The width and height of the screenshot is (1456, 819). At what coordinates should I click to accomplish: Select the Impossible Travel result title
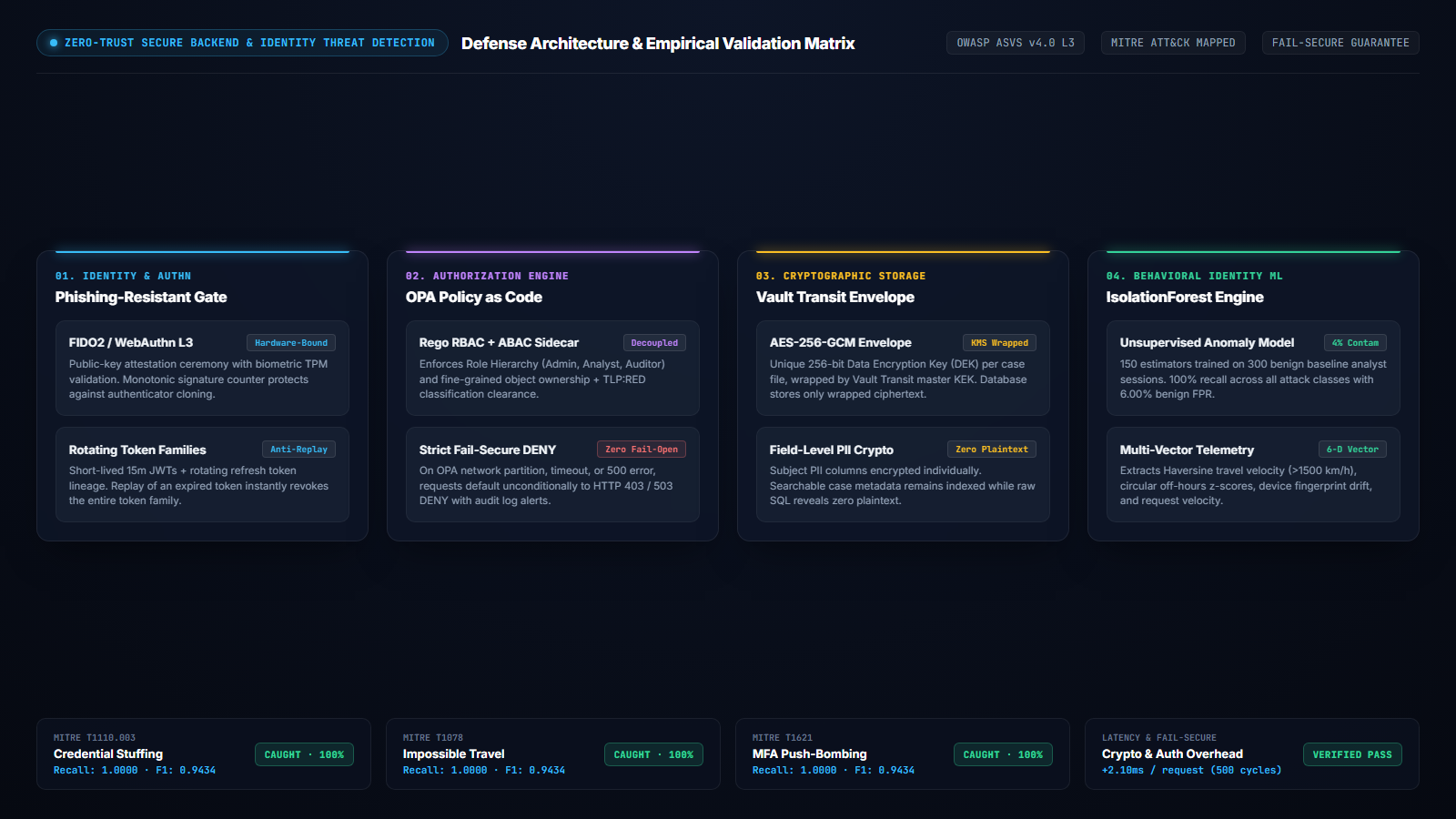(x=453, y=753)
